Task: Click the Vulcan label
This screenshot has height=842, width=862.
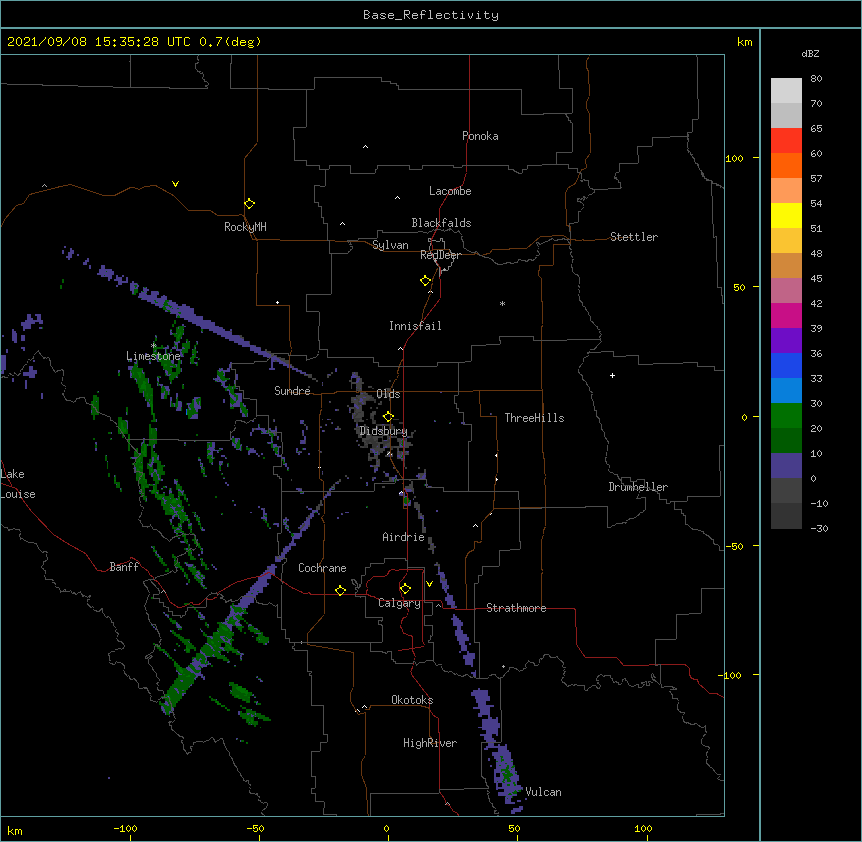Action: tap(543, 792)
